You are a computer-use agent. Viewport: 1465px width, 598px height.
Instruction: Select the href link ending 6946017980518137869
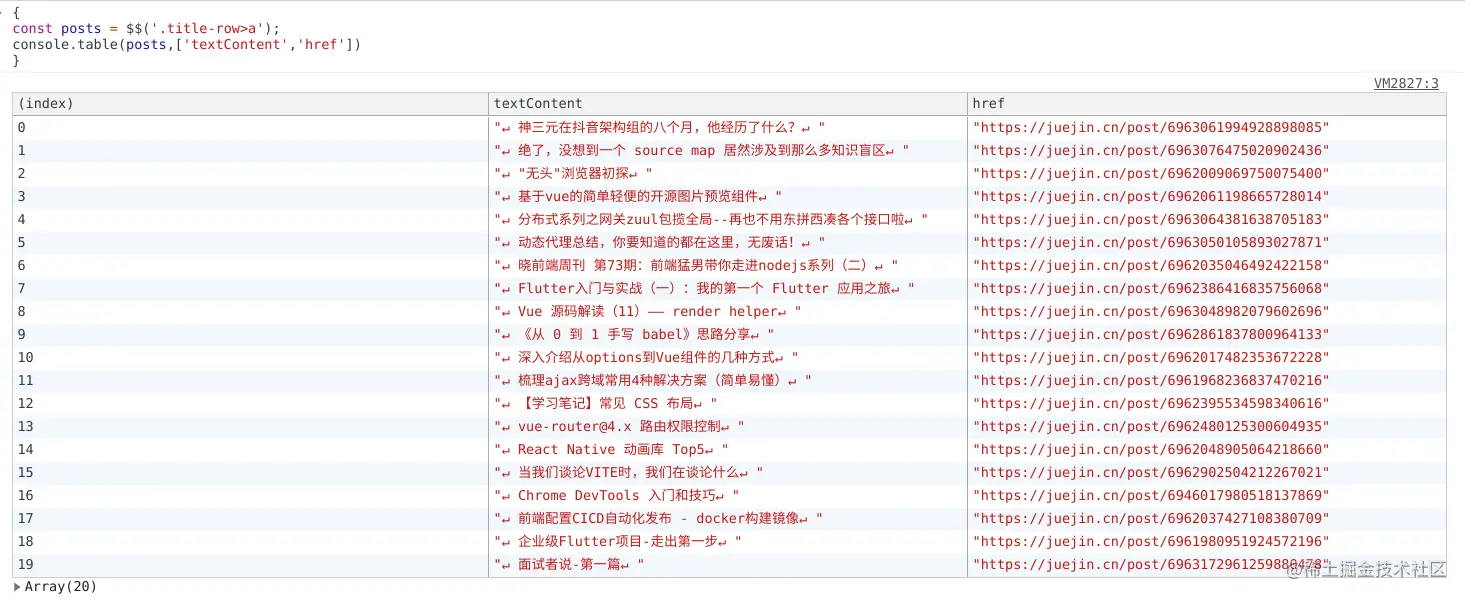point(1152,495)
